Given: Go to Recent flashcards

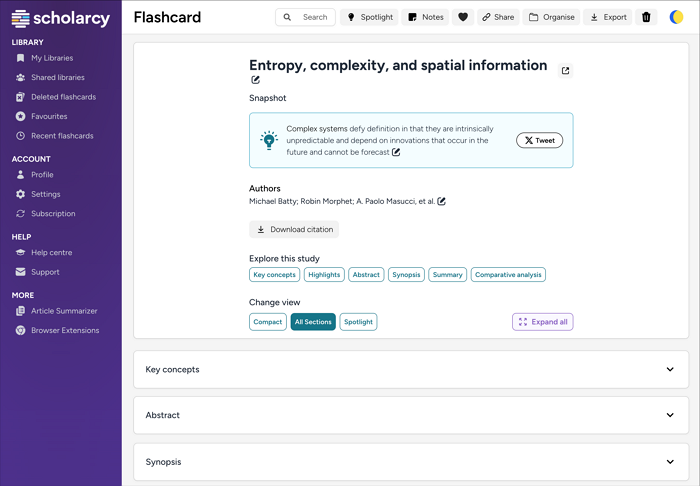Looking at the screenshot, I should pos(62,136).
